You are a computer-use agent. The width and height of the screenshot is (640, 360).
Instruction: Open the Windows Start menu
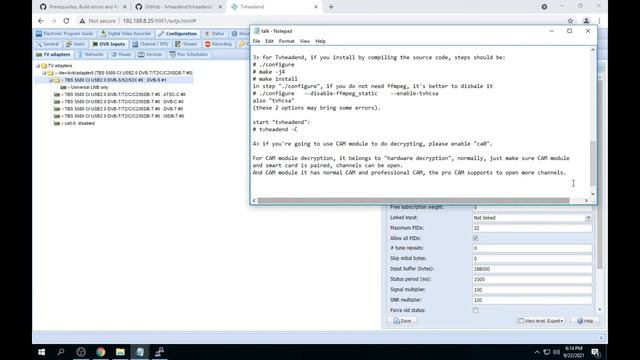tap(41, 352)
